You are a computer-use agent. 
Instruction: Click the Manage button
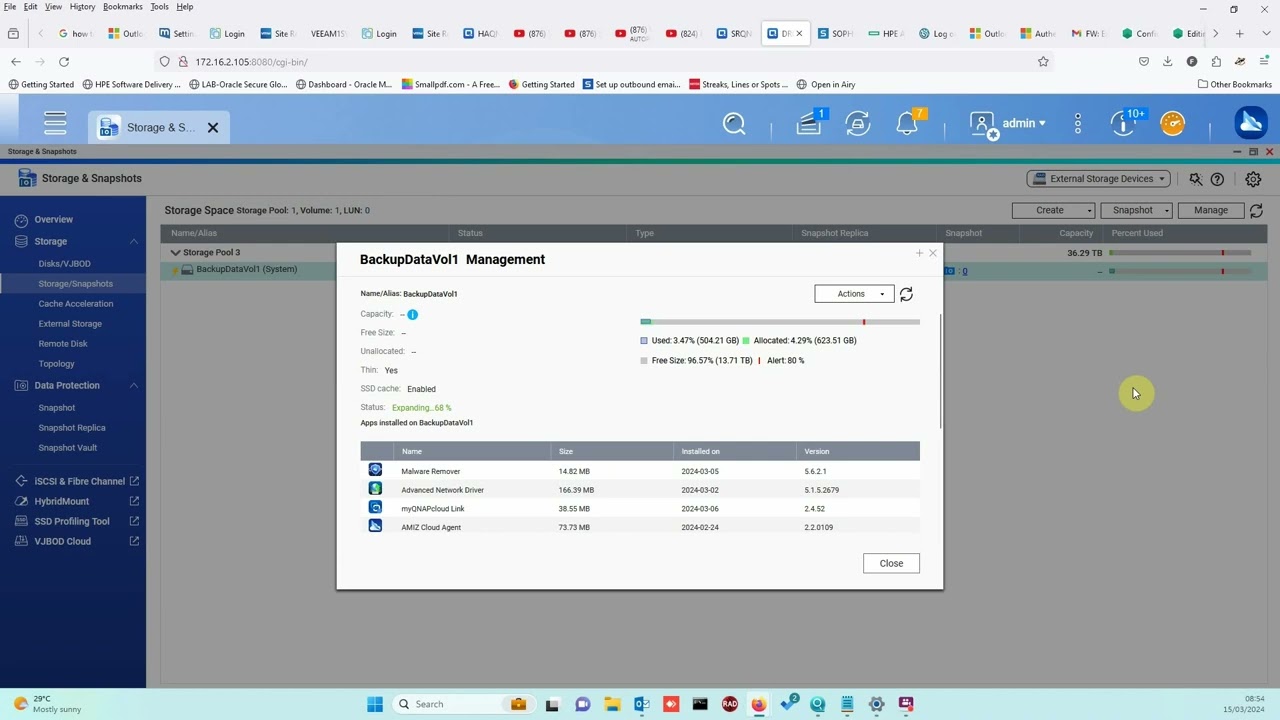(x=1210, y=210)
